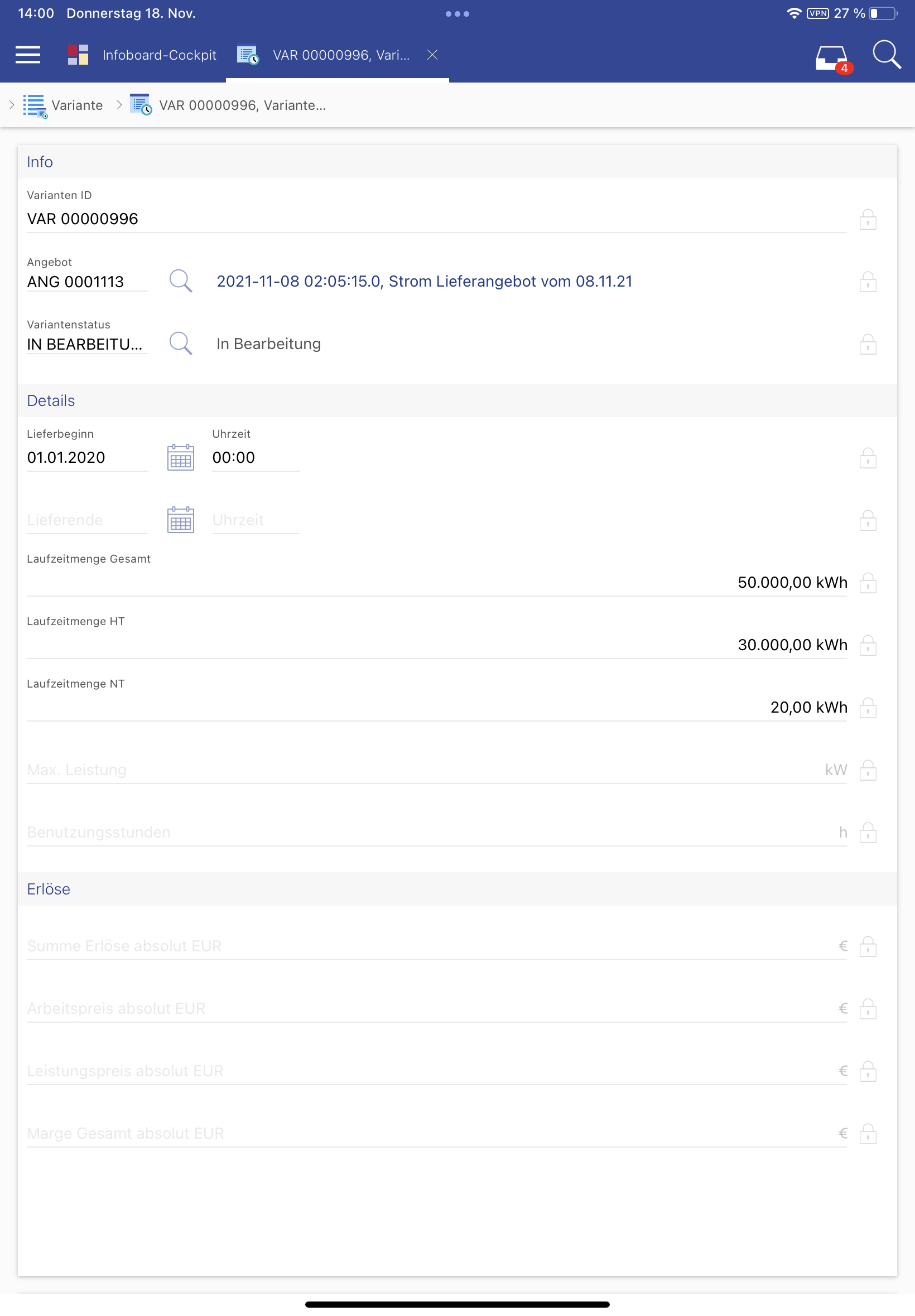Viewport: 915px width, 1316px height.
Task: Switch to Infoboard-Cockpit tab
Action: tap(159, 55)
